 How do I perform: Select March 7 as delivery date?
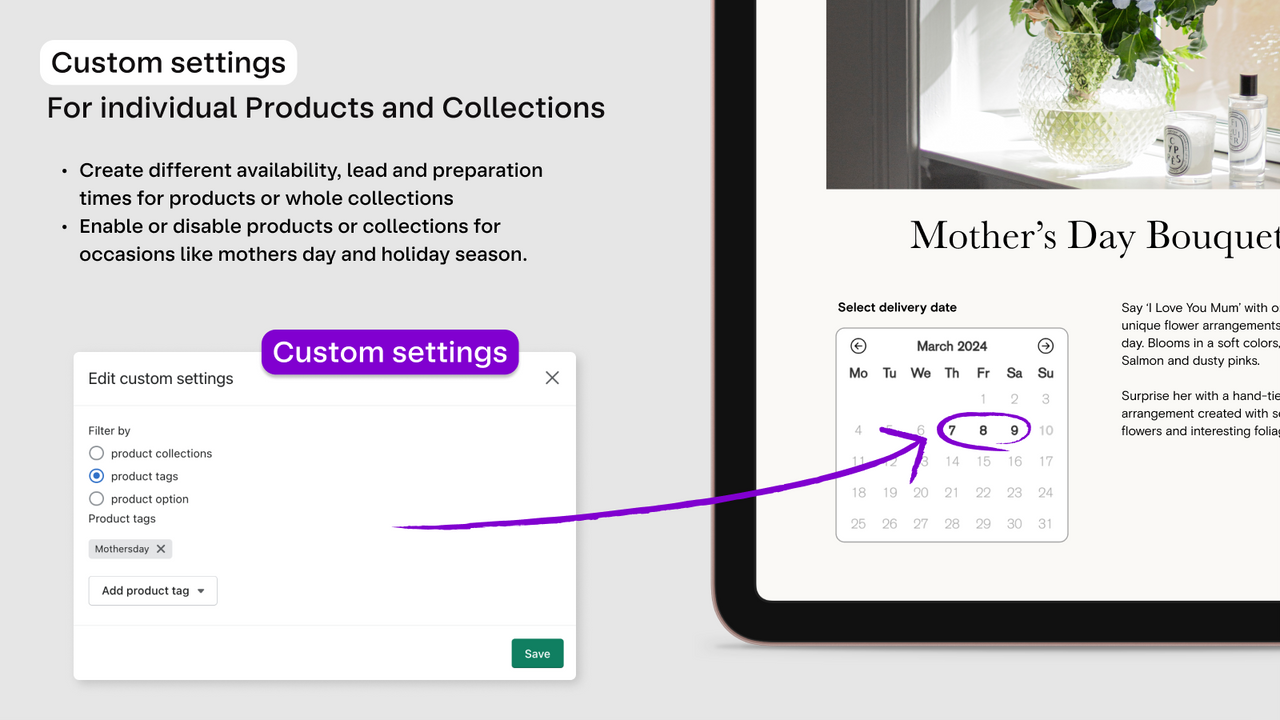(x=951, y=430)
